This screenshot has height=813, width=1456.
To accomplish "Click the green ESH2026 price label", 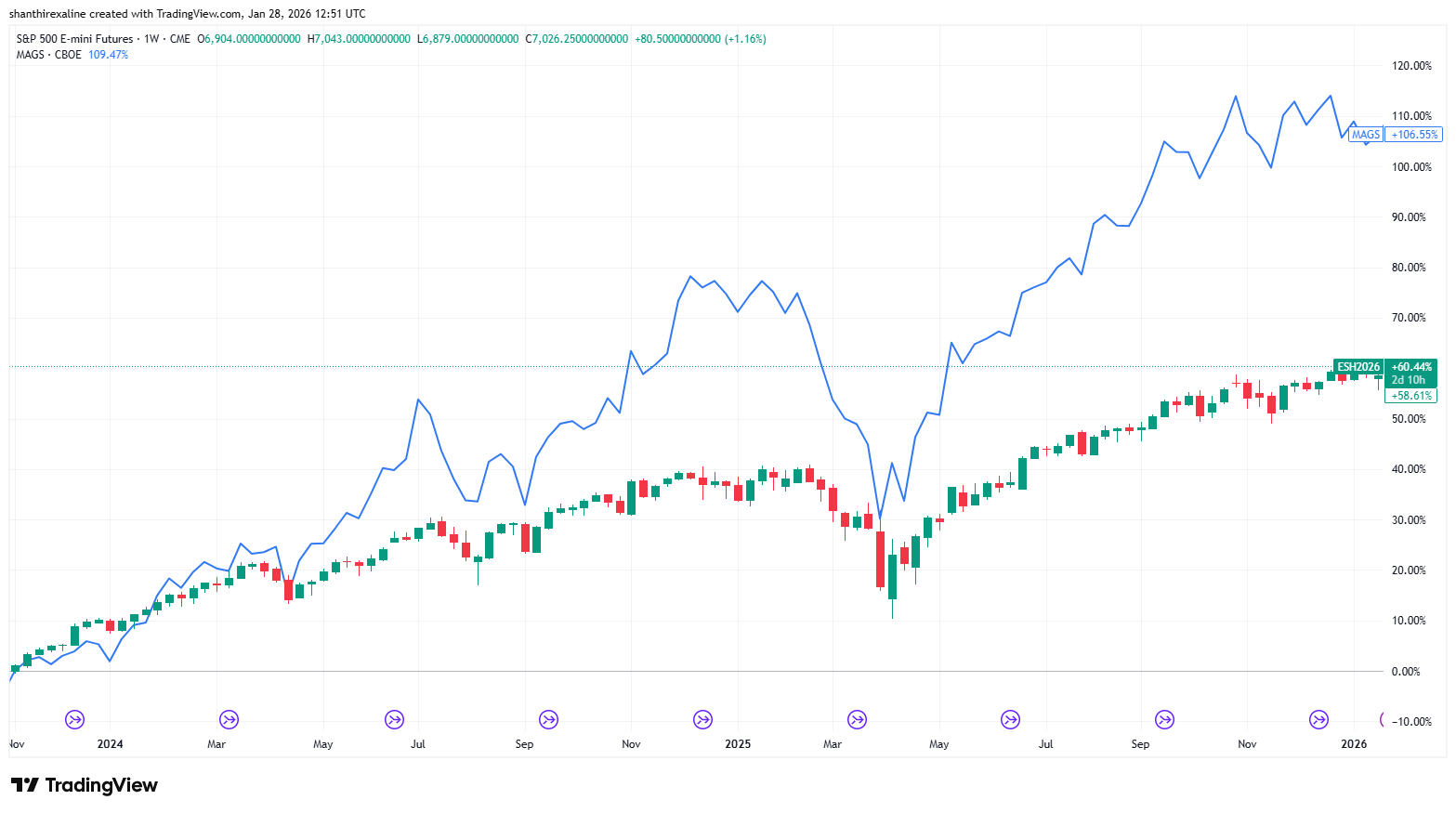I will tap(1358, 367).
